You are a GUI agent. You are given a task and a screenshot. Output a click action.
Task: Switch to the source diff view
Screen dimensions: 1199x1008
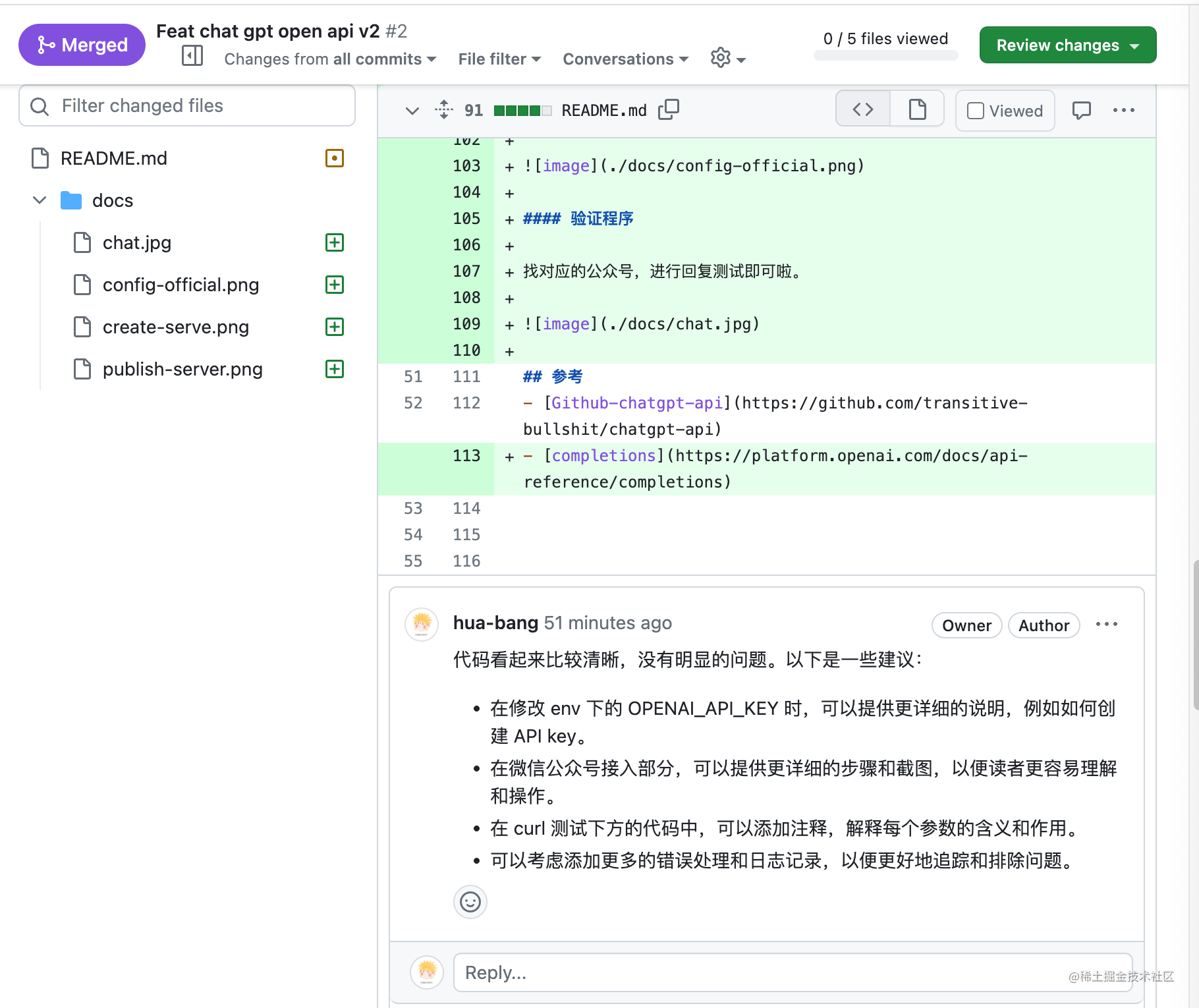(x=862, y=109)
